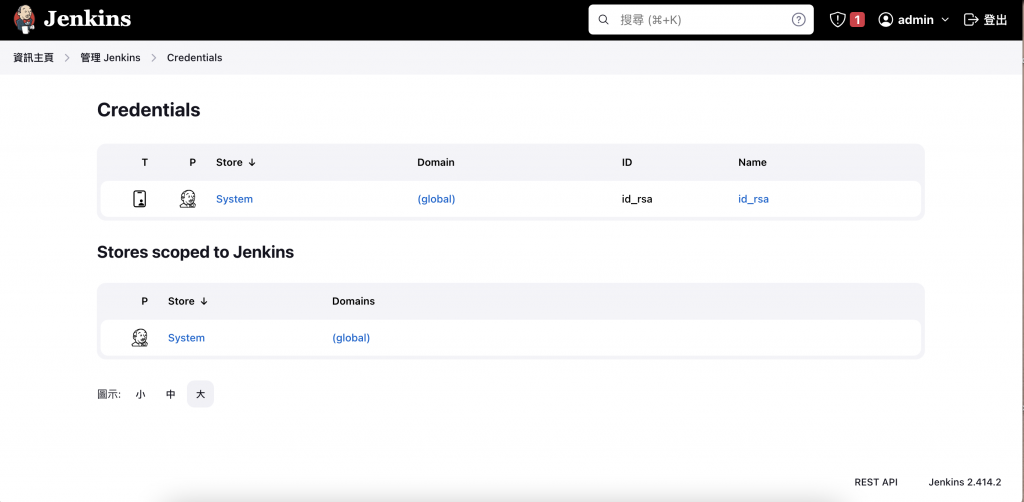Viewport: 1024px width, 502px height.
Task: Click Jenkins provider icon in id_rsa row
Action: point(187,199)
